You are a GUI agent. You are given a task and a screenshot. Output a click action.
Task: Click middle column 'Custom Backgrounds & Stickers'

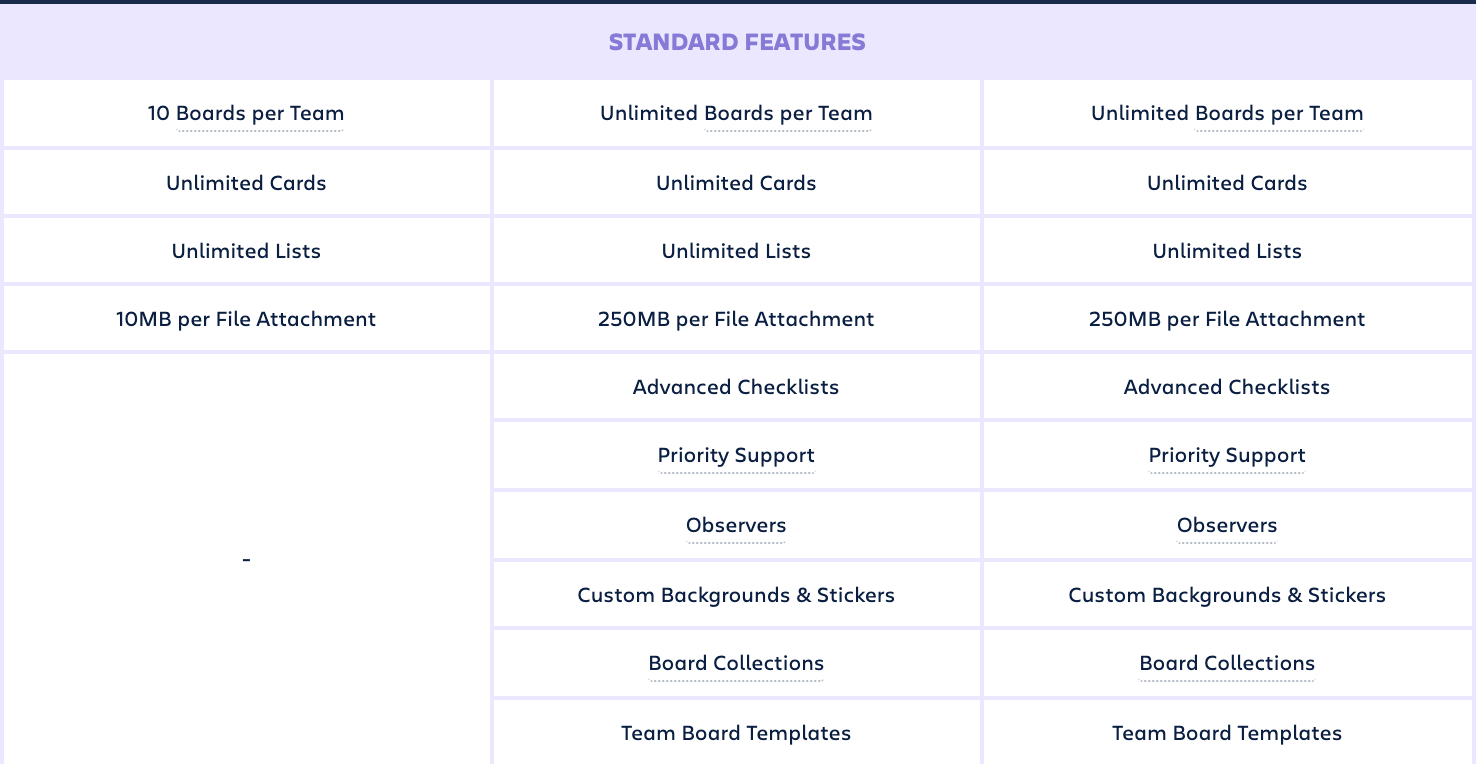(736, 595)
